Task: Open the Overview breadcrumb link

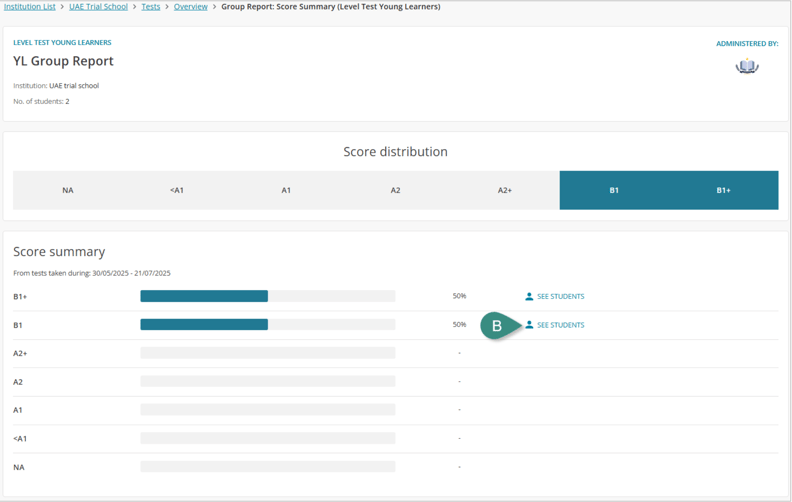Action: (x=191, y=7)
